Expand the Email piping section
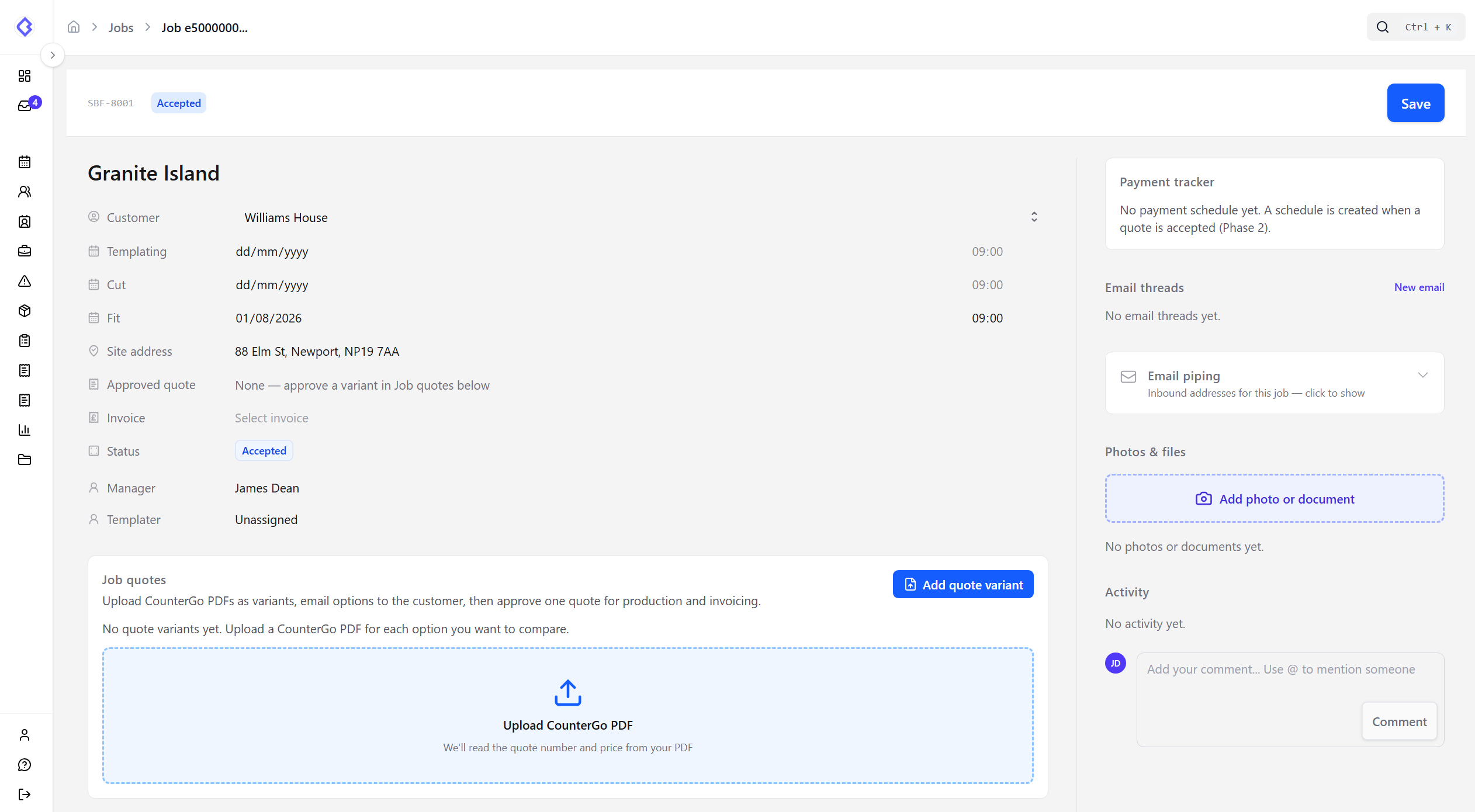The width and height of the screenshot is (1475, 812). click(x=1275, y=383)
